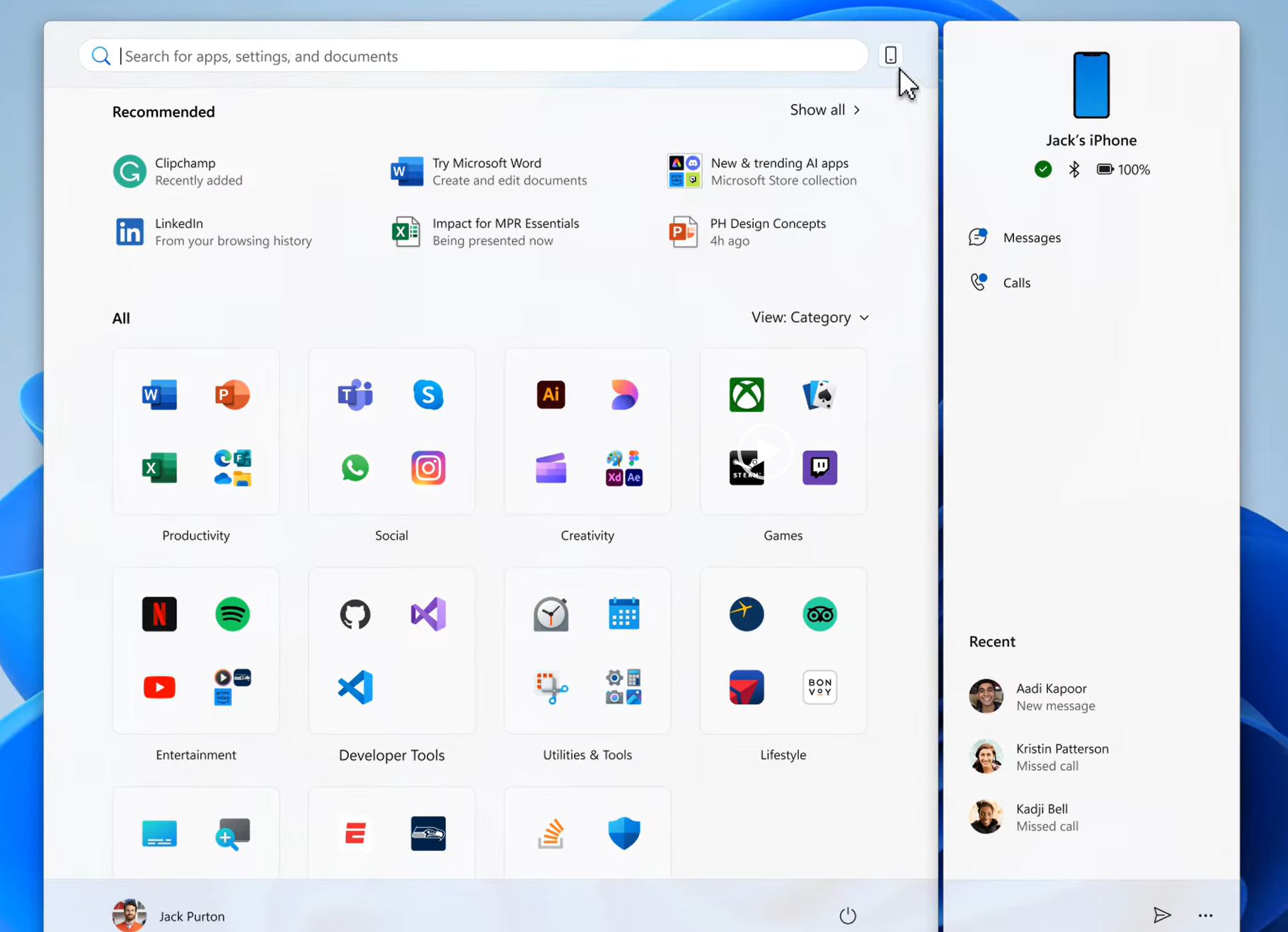The width and height of the screenshot is (1288, 932).
Task: Open New & trending AI apps collection
Action: point(762,171)
